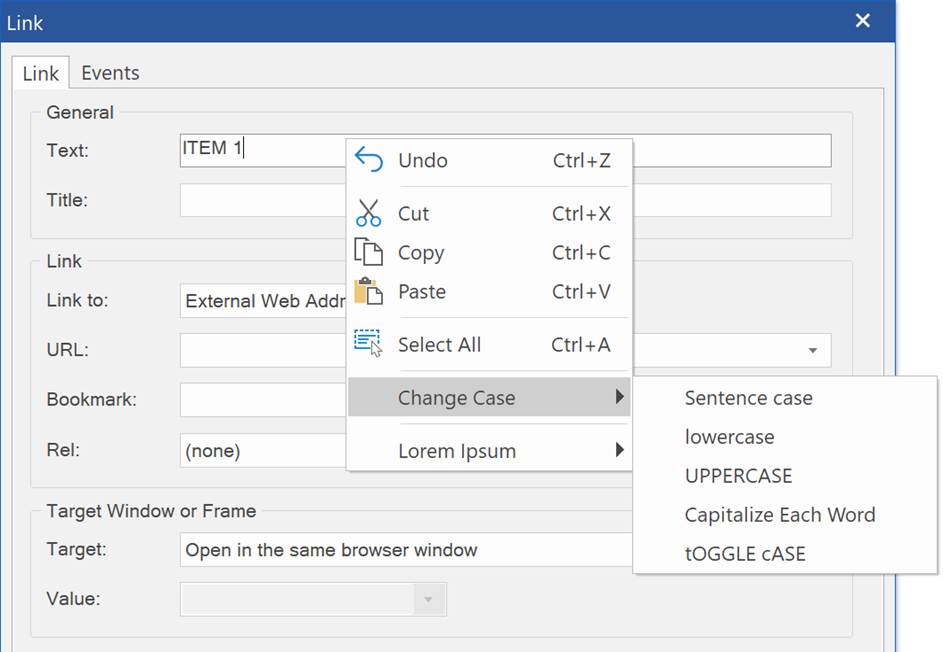The width and height of the screenshot is (943, 652).
Task: Click the Cut scissors icon
Action: tap(369, 213)
